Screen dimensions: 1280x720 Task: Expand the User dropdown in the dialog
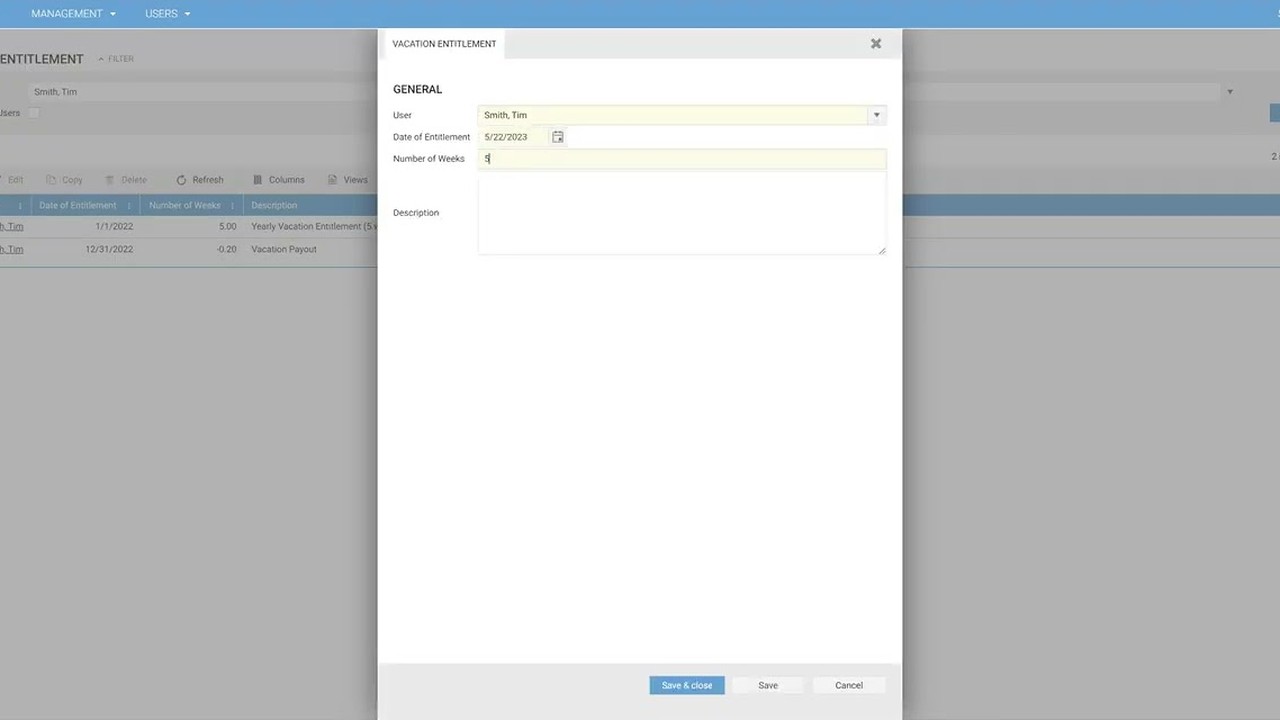(x=877, y=115)
